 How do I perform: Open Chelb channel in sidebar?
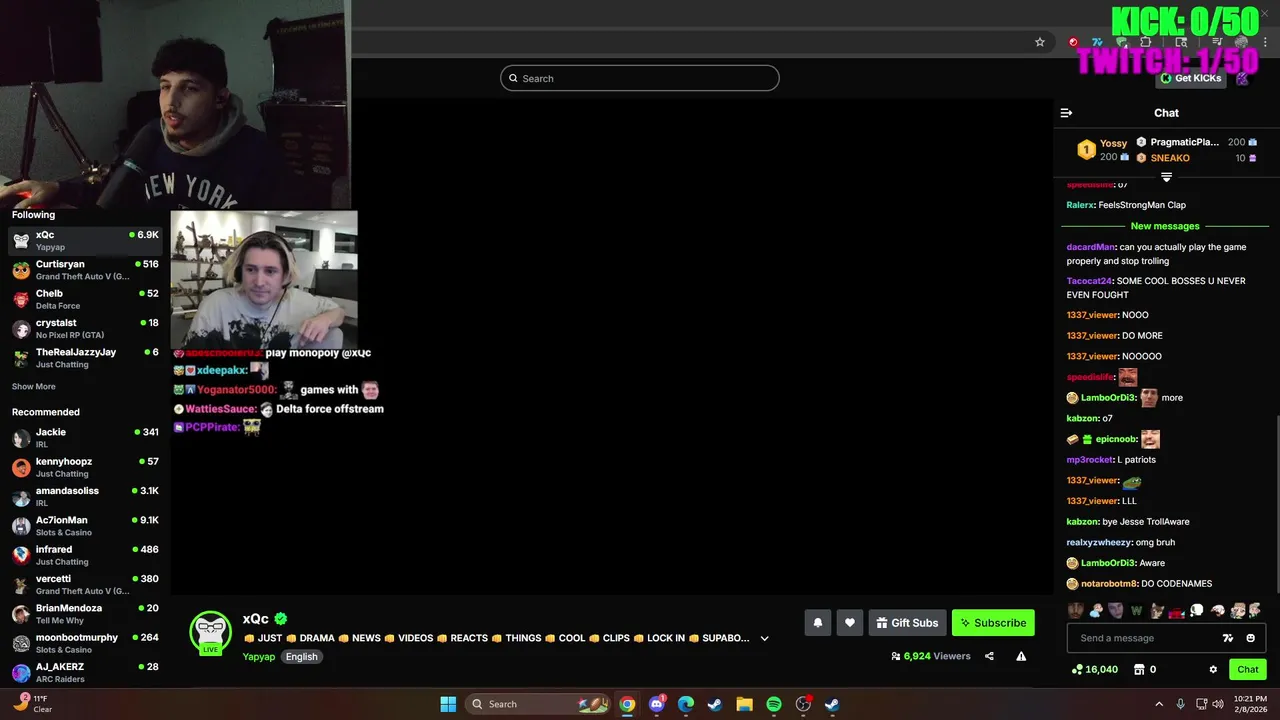85,299
